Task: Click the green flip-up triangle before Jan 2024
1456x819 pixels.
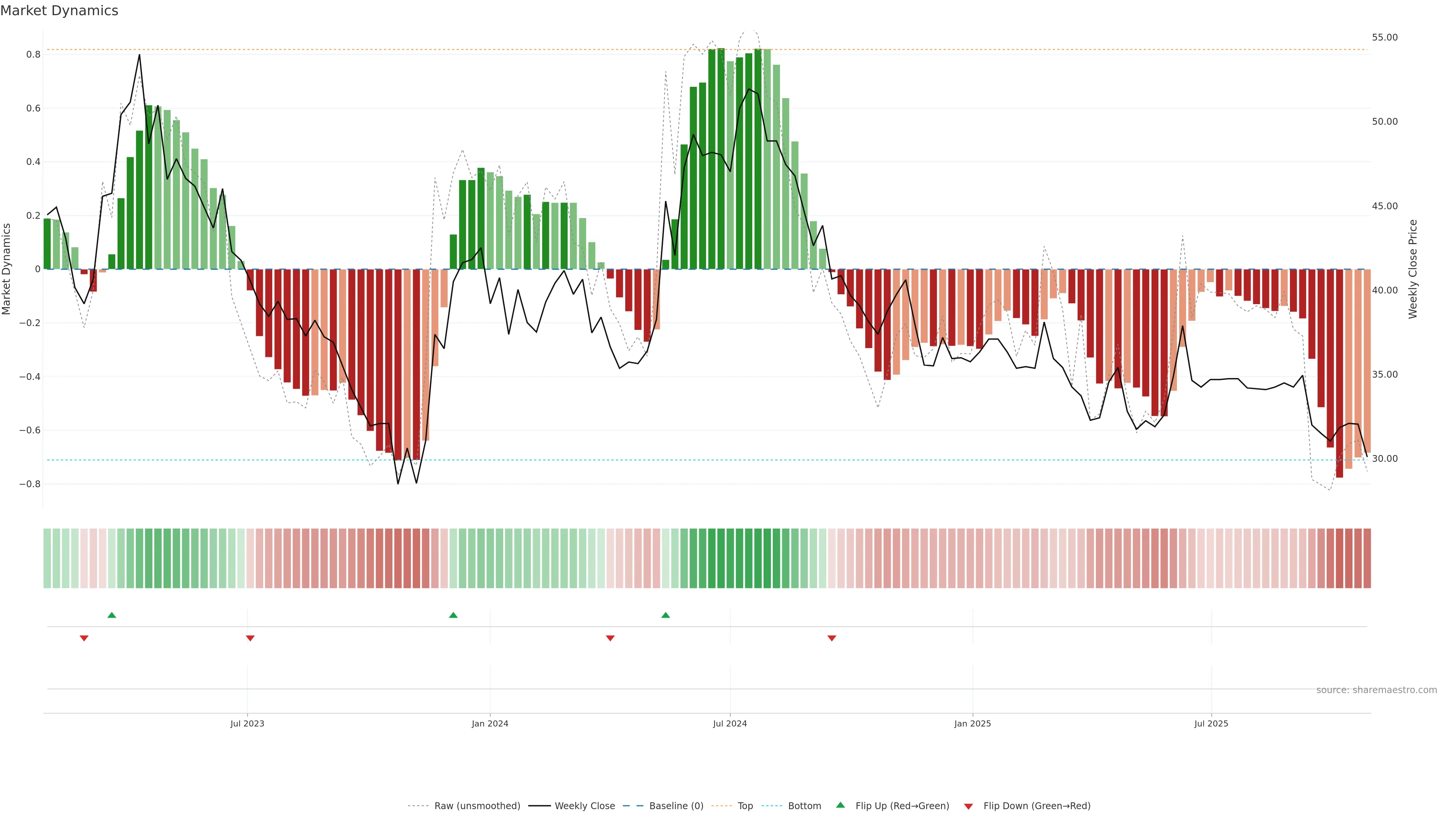Action: click(453, 615)
